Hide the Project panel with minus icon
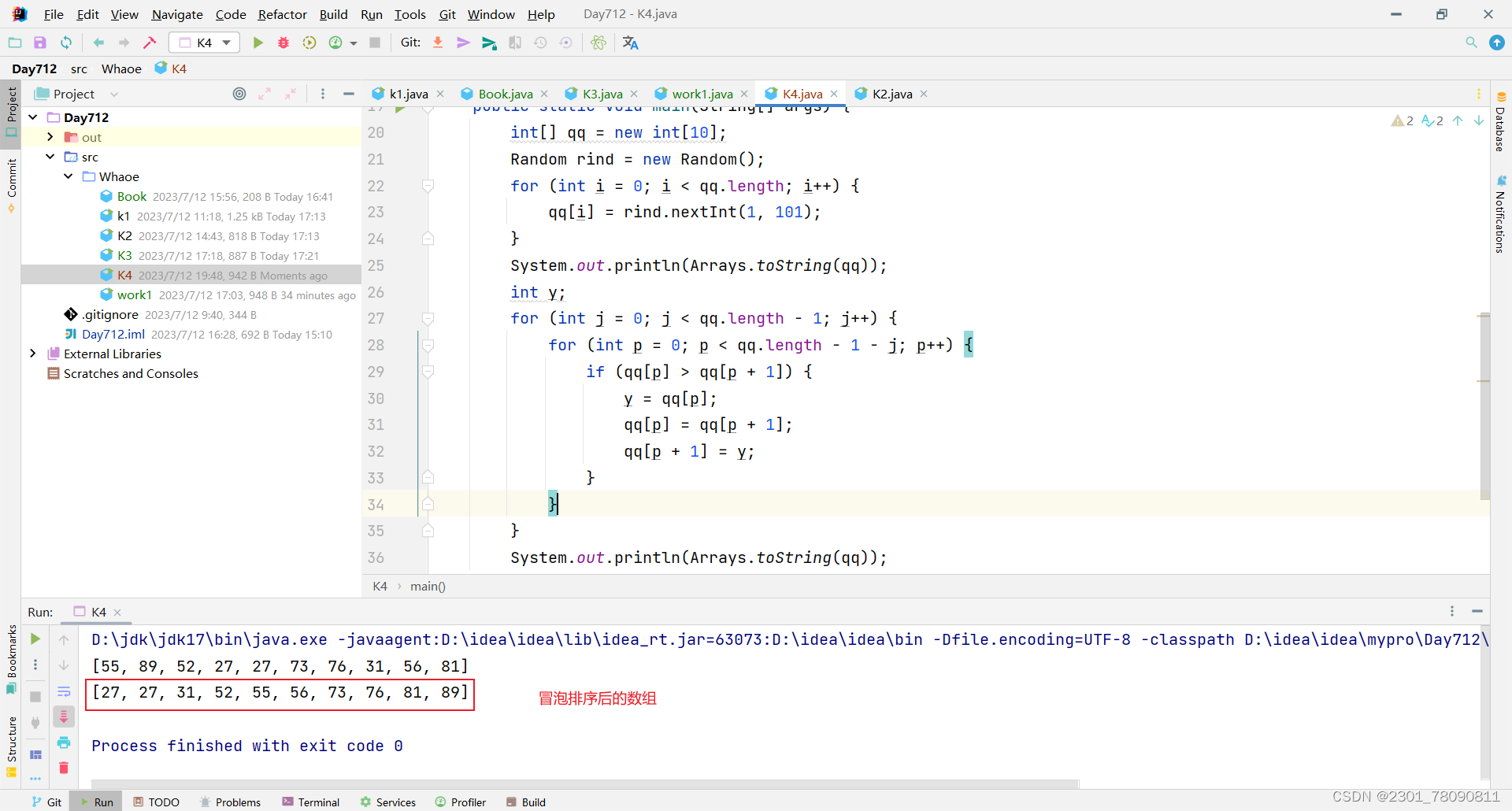Viewport: 1512px width, 811px height. [349, 94]
